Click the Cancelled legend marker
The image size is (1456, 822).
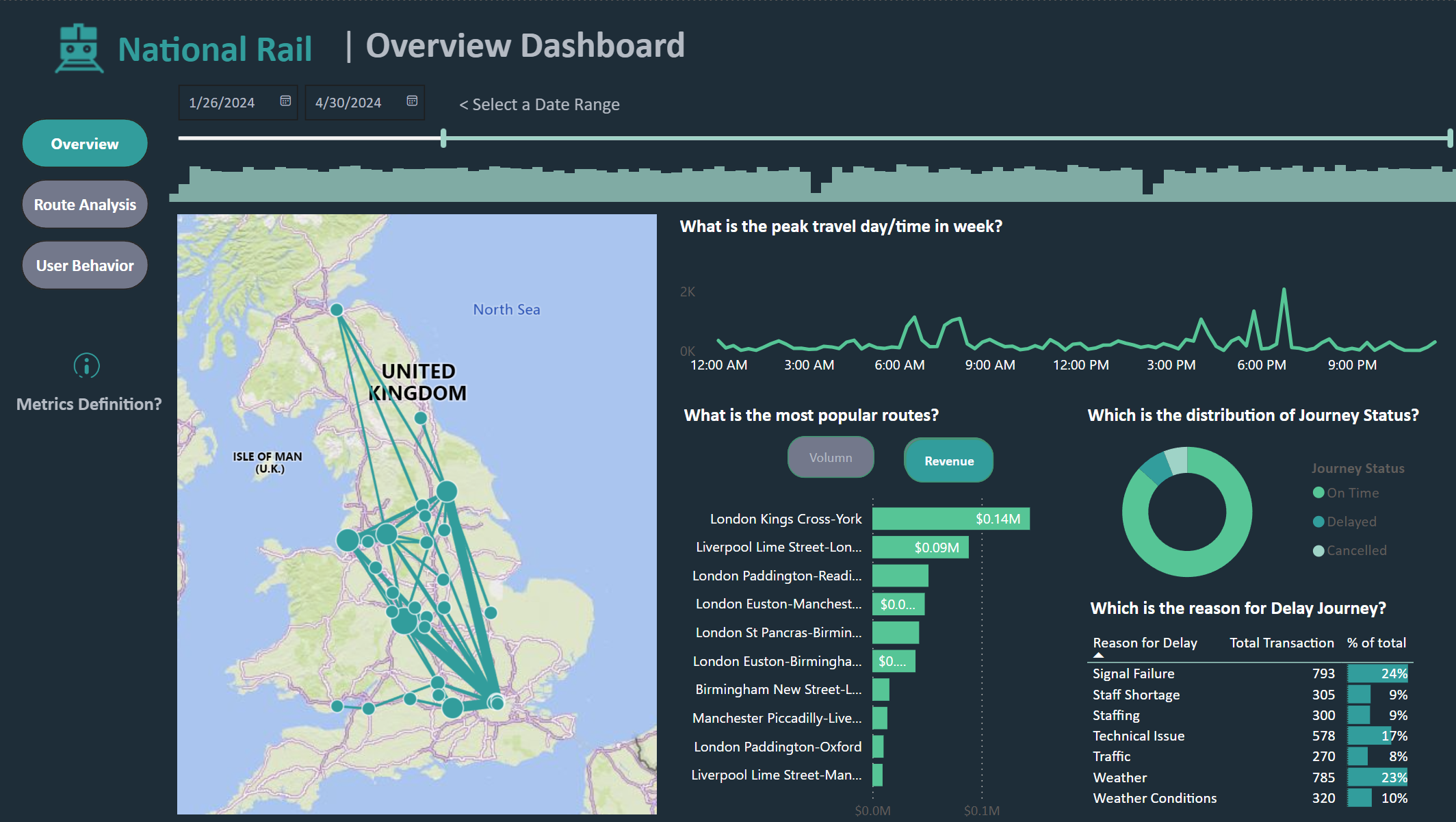[x=1318, y=550]
